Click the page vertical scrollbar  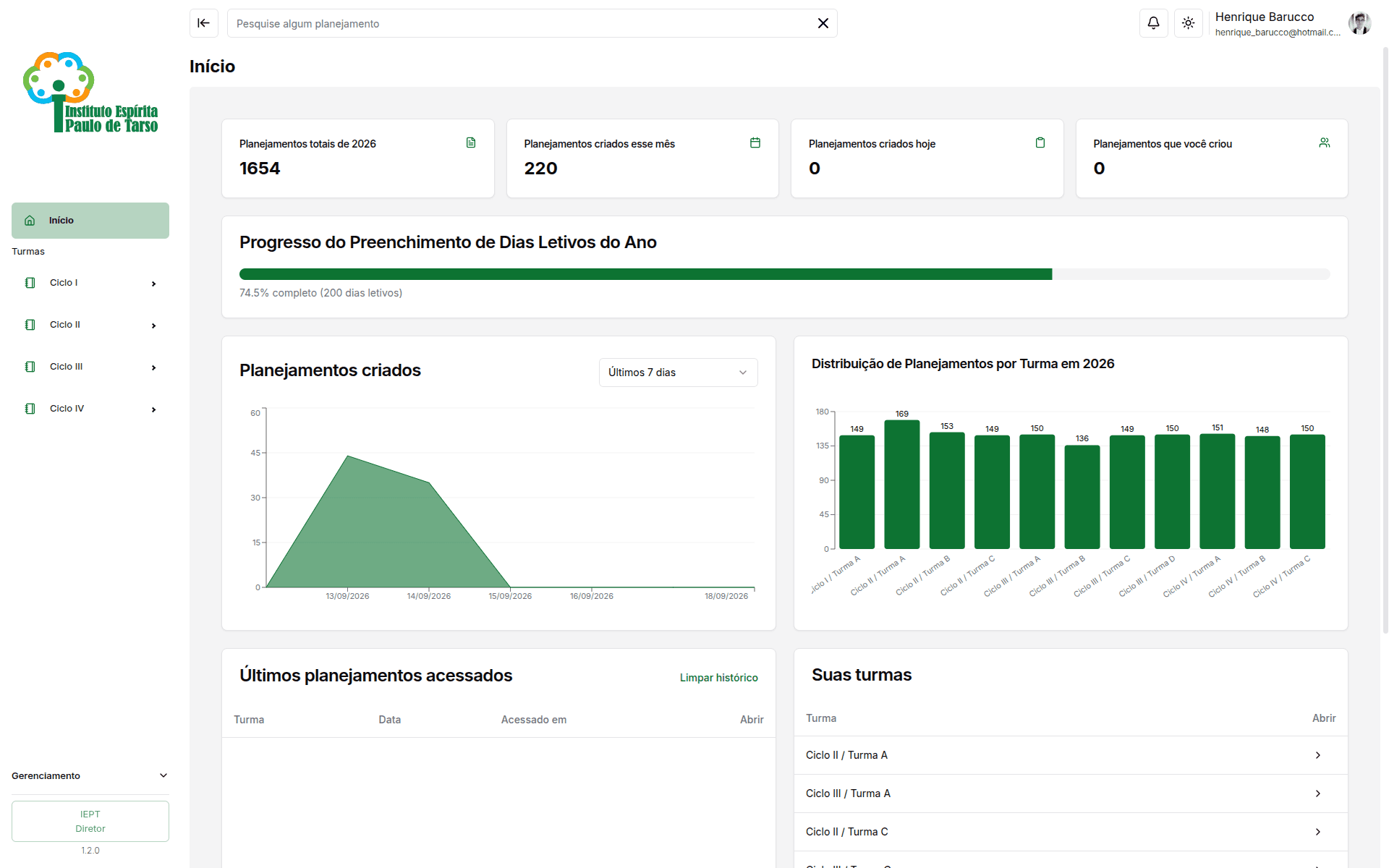1385,340
